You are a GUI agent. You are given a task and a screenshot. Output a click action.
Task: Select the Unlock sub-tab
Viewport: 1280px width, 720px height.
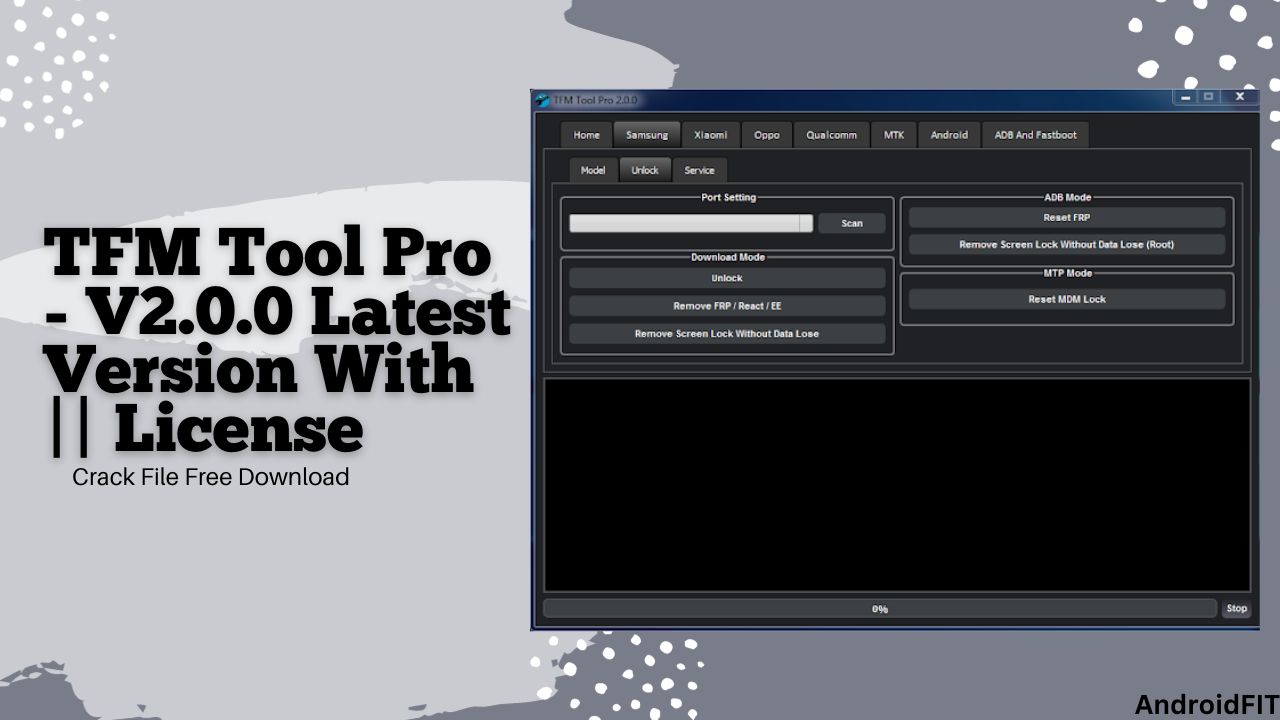point(645,170)
